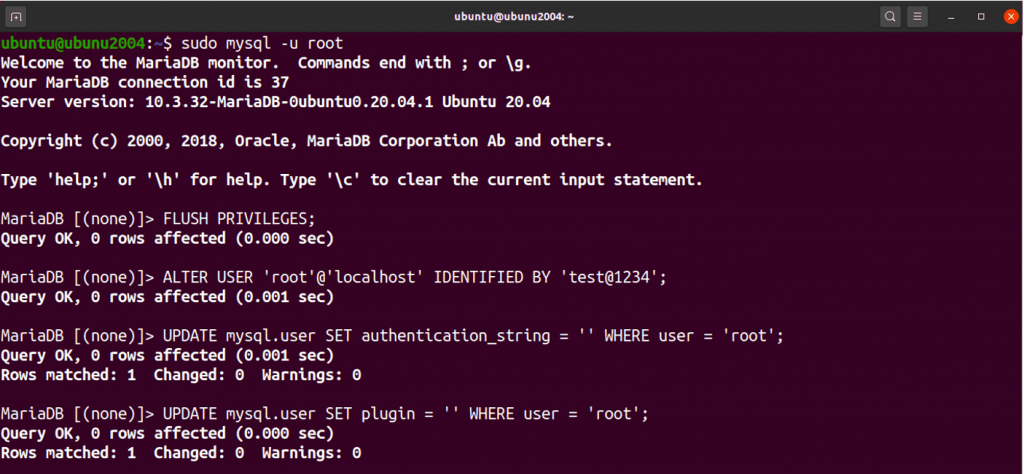Click the last 'Rows matched: 1' line

180,453
